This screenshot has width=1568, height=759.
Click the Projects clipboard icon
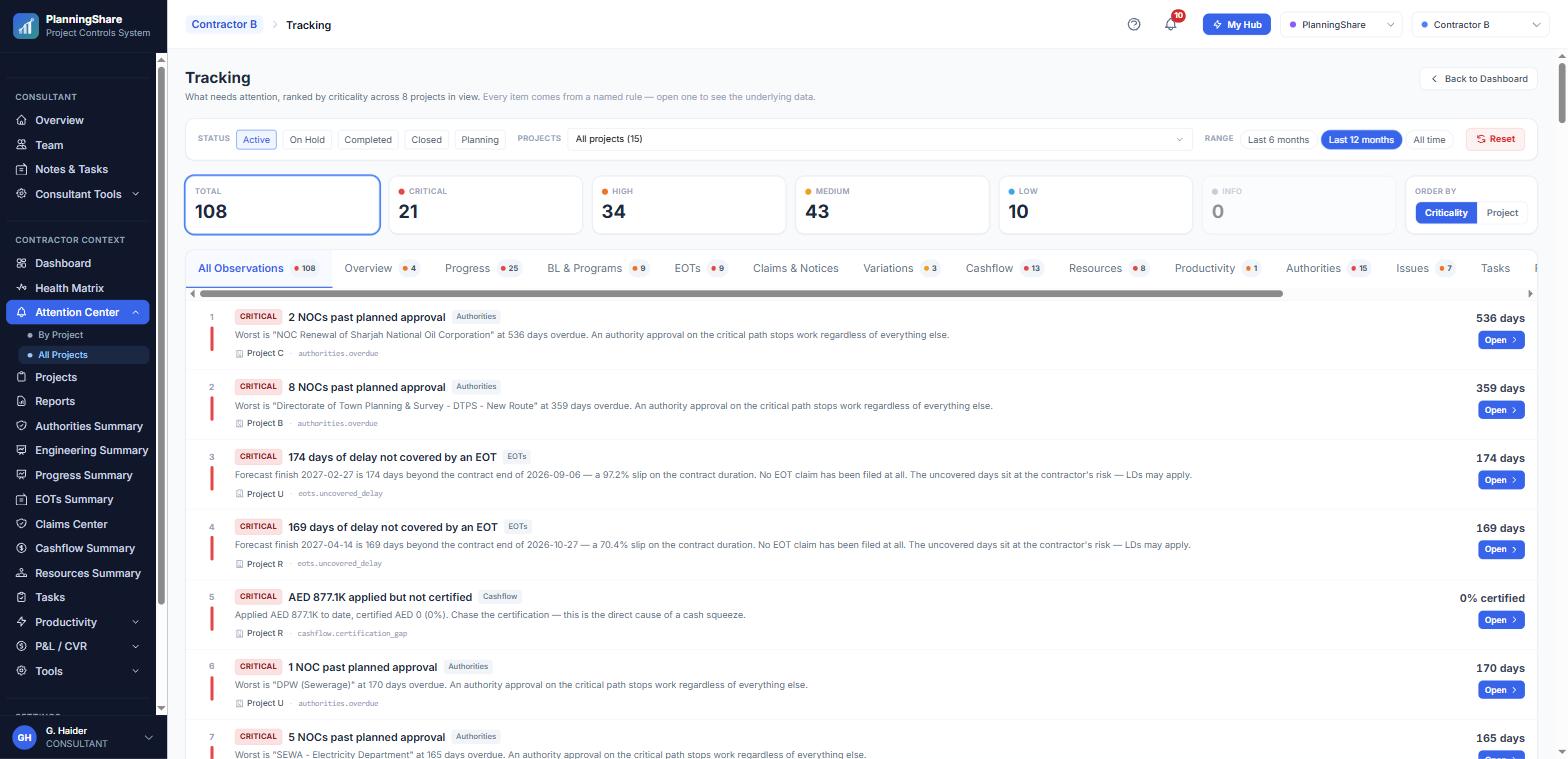pyautogui.click(x=22, y=377)
